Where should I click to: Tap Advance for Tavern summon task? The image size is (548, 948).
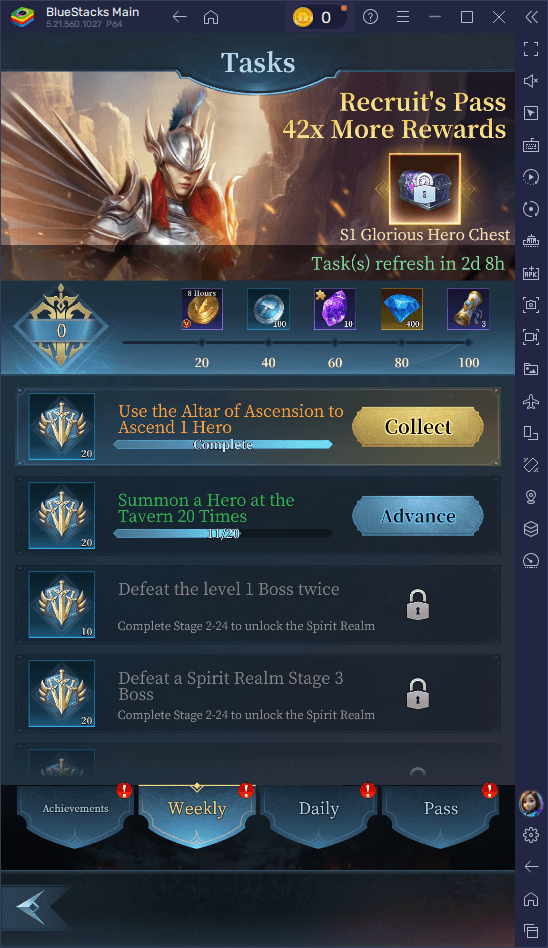pyautogui.click(x=418, y=516)
